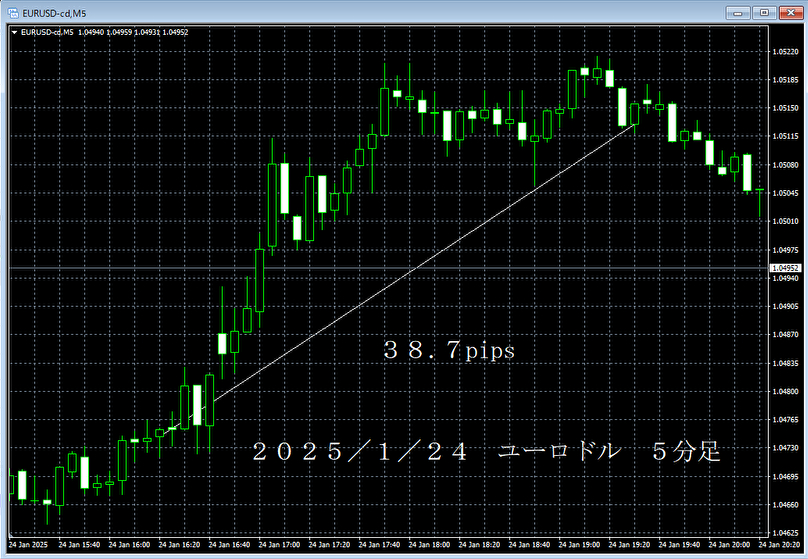Click the 1.05080 price scale label
Screen dimensions: 808x559
click(x=785, y=165)
